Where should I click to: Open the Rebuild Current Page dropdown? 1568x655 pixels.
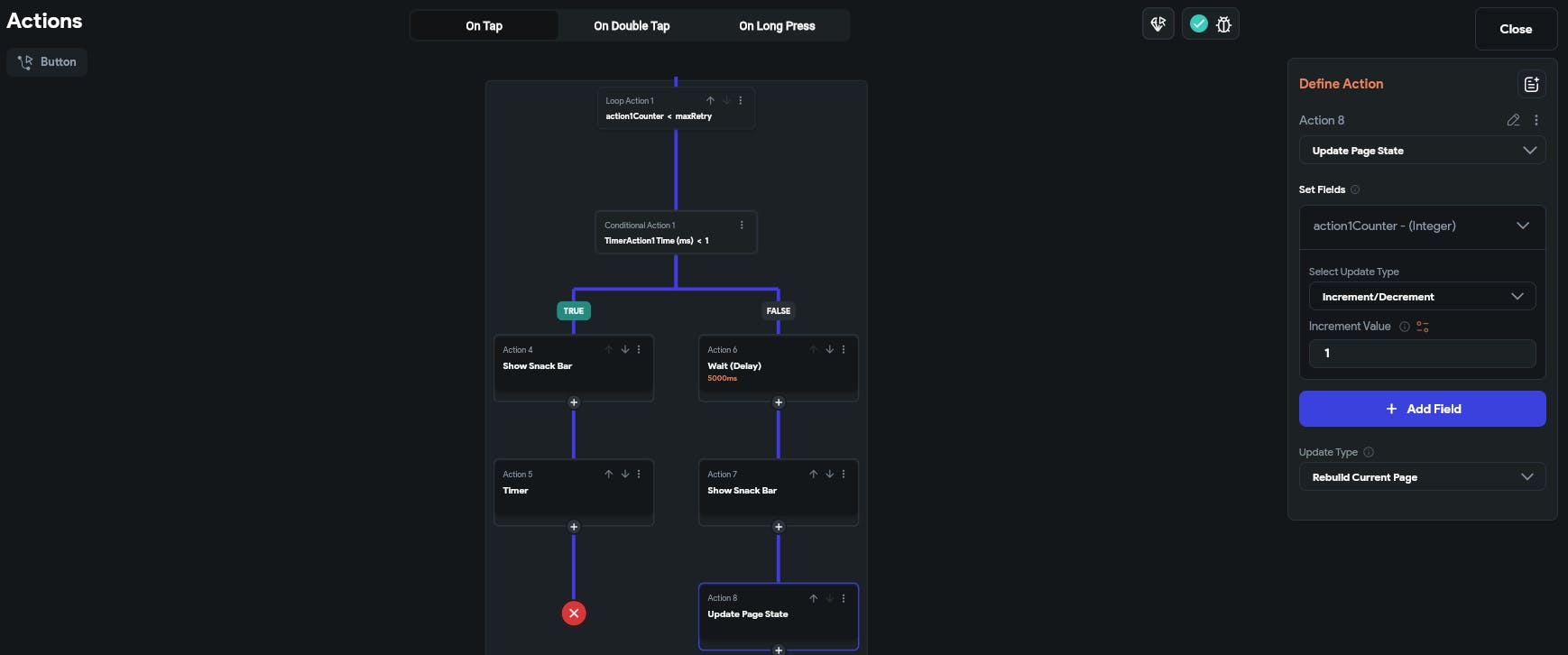(x=1422, y=477)
